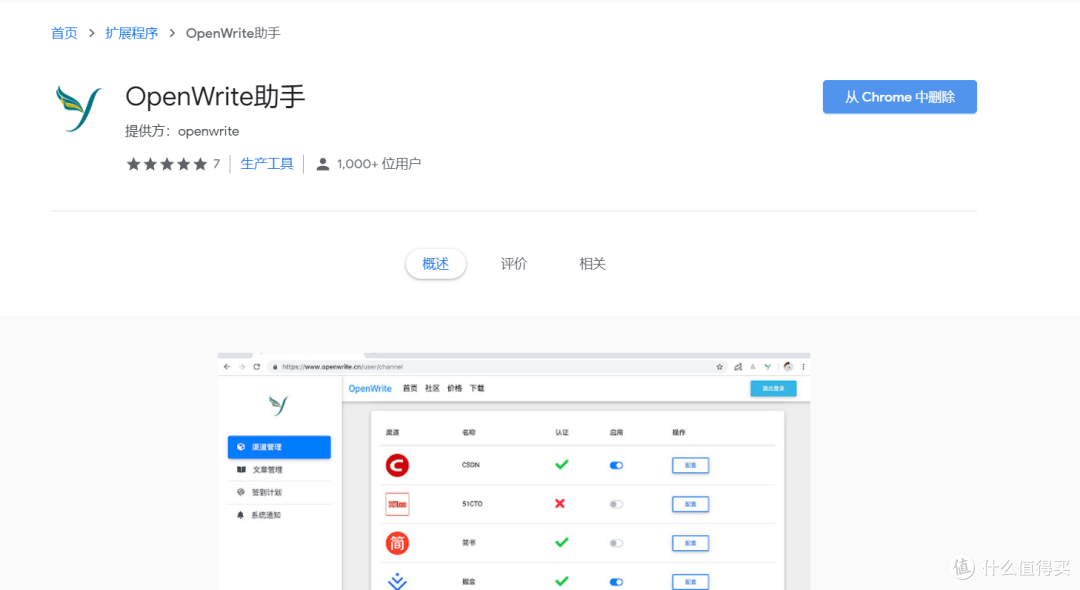Viewport: 1080px width, 590px height.
Task: Click the 提供方: openwrite text
Action: [182, 131]
